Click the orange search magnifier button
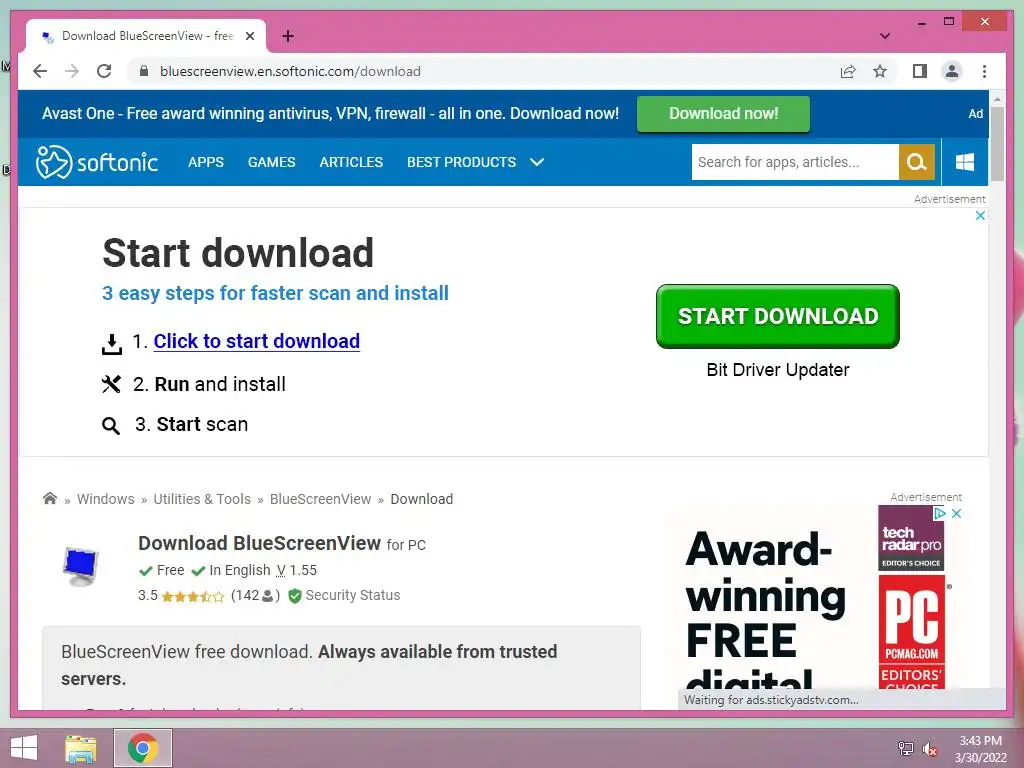 coord(917,162)
